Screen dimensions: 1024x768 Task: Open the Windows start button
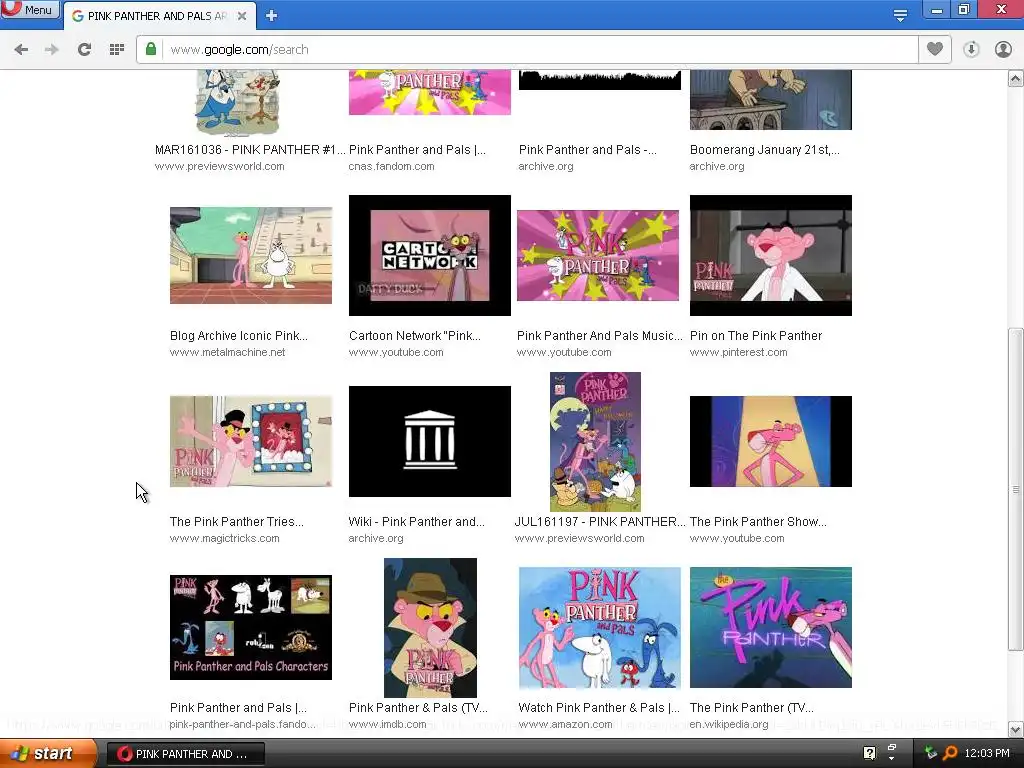tap(46, 754)
